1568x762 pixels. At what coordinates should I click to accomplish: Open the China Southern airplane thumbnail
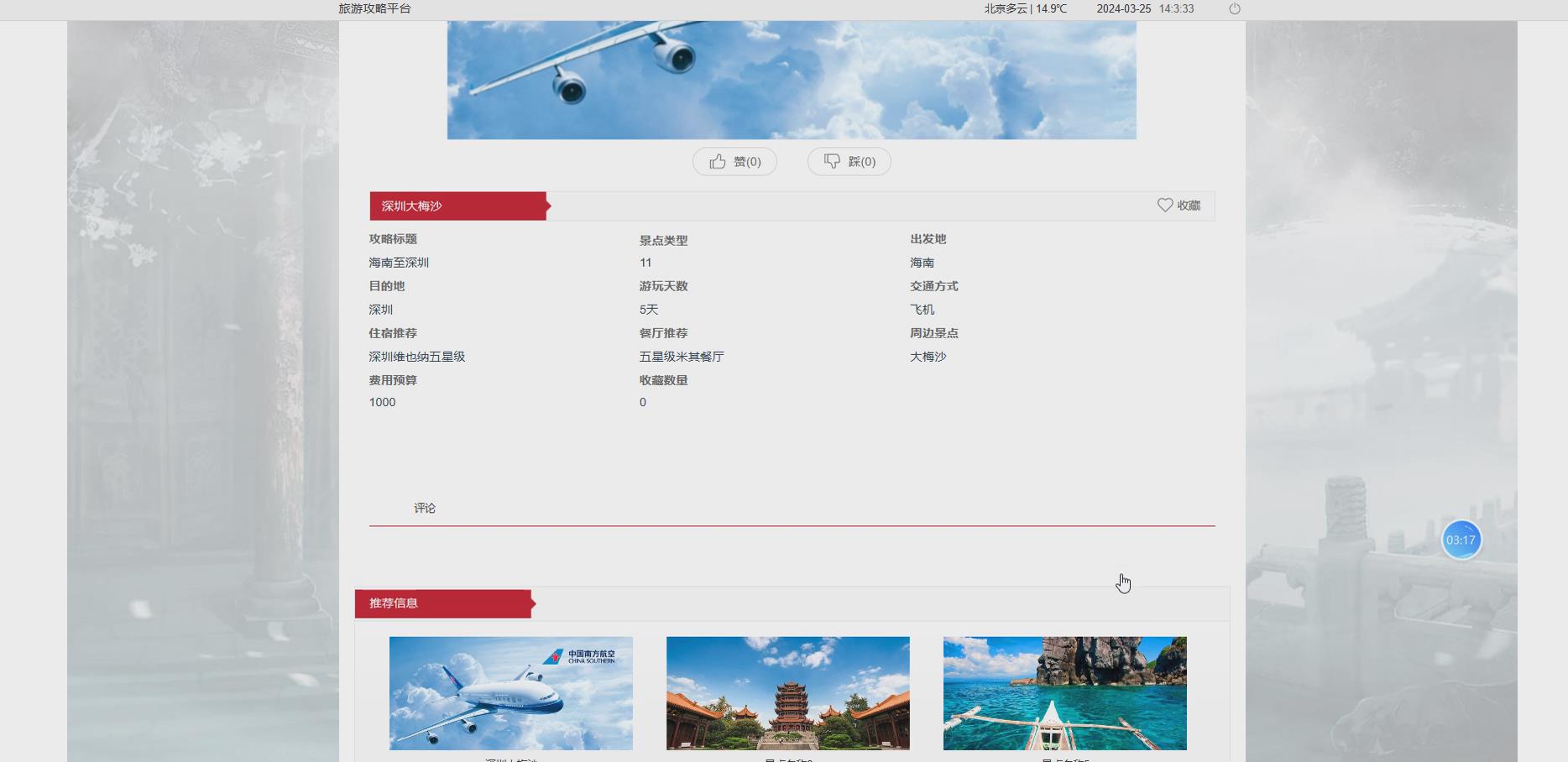510,692
